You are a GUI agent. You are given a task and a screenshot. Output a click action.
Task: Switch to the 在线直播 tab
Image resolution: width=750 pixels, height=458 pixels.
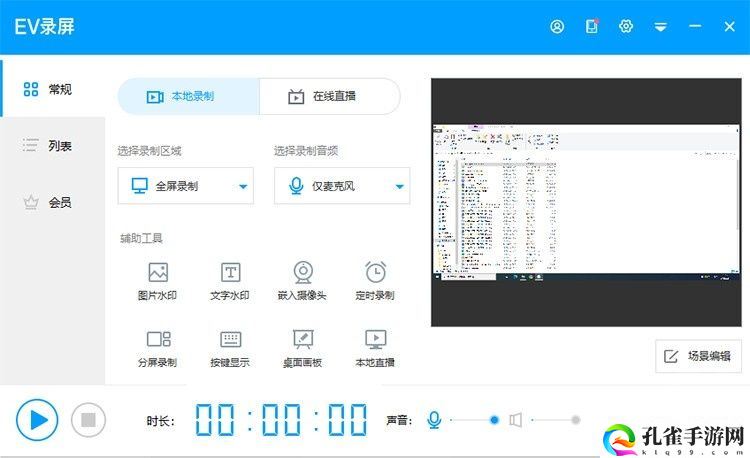(330, 97)
